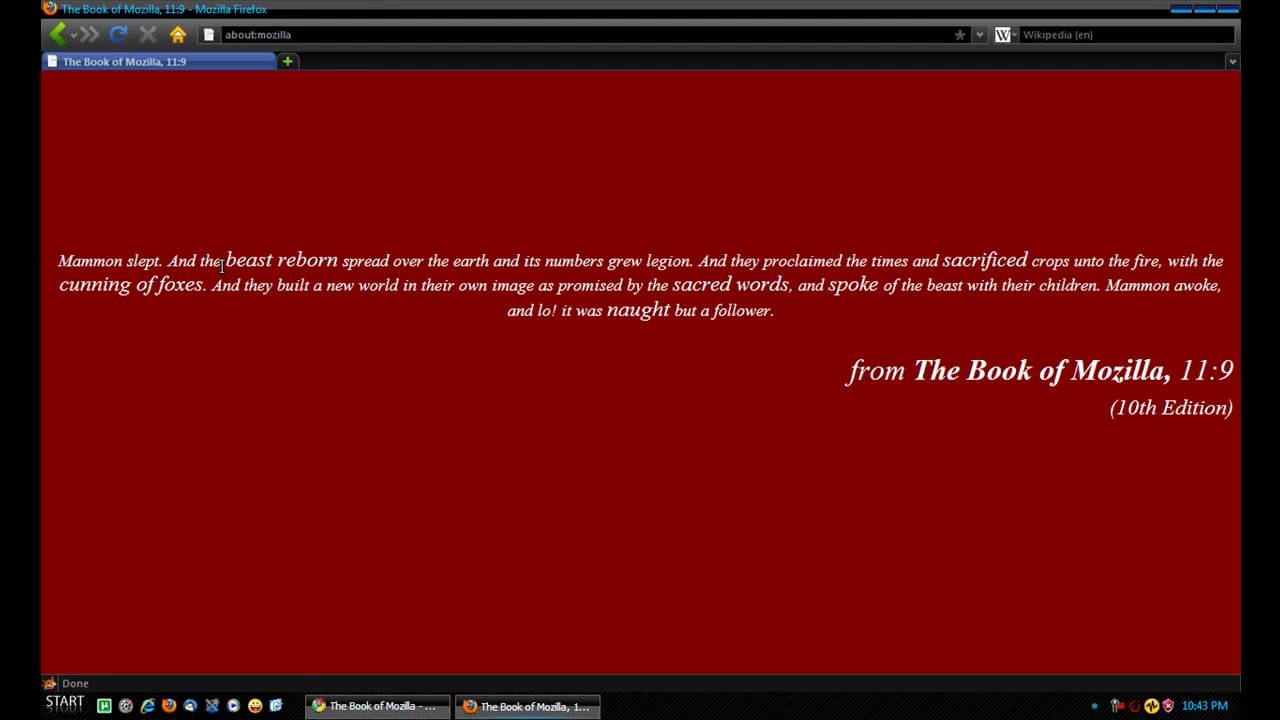Viewport: 1280px width, 720px height.
Task: Click the red swirl tray icon
Action: pos(1135,706)
